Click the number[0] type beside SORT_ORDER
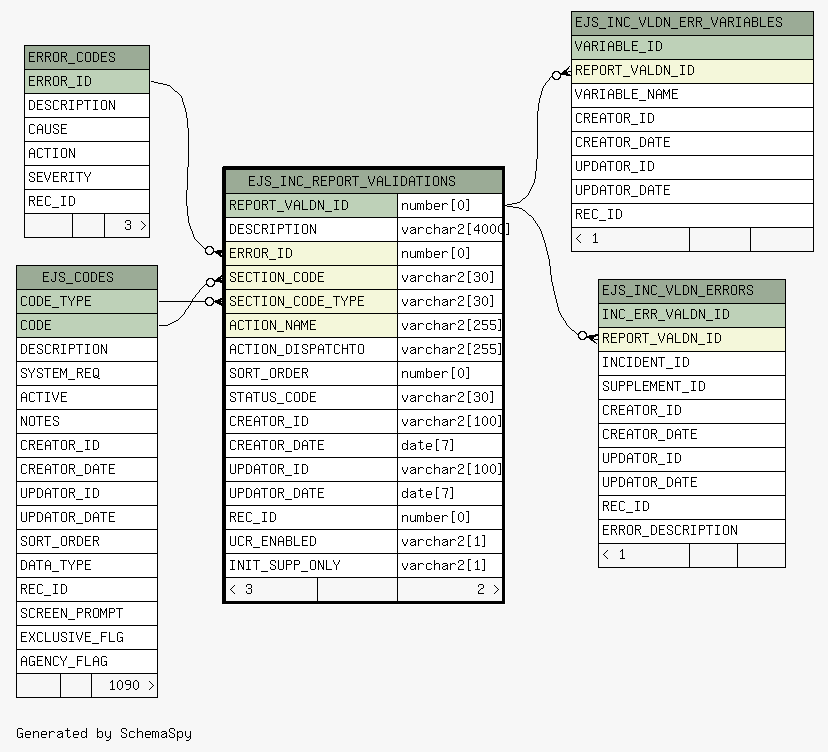The image size is (828, 752). (x=450, y=373)
